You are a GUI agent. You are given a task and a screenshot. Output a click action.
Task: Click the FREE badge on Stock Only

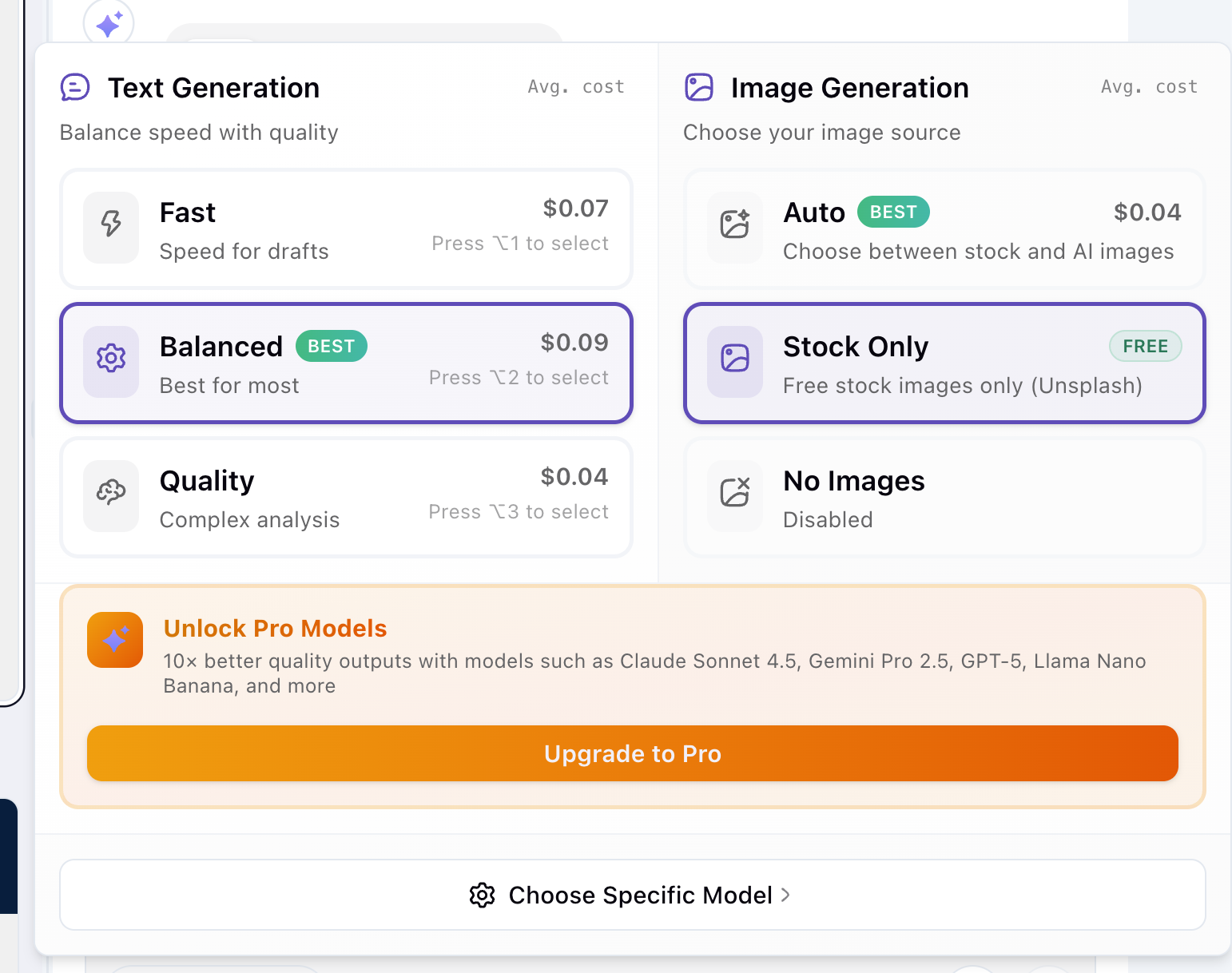coord(1145,346)
